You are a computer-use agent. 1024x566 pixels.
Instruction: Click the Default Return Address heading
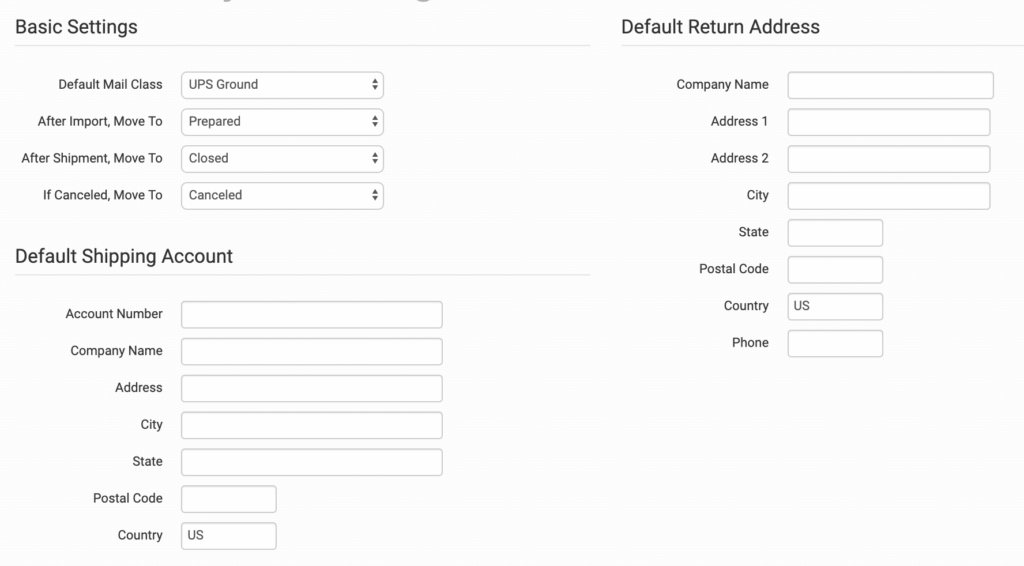pos(720,27)
